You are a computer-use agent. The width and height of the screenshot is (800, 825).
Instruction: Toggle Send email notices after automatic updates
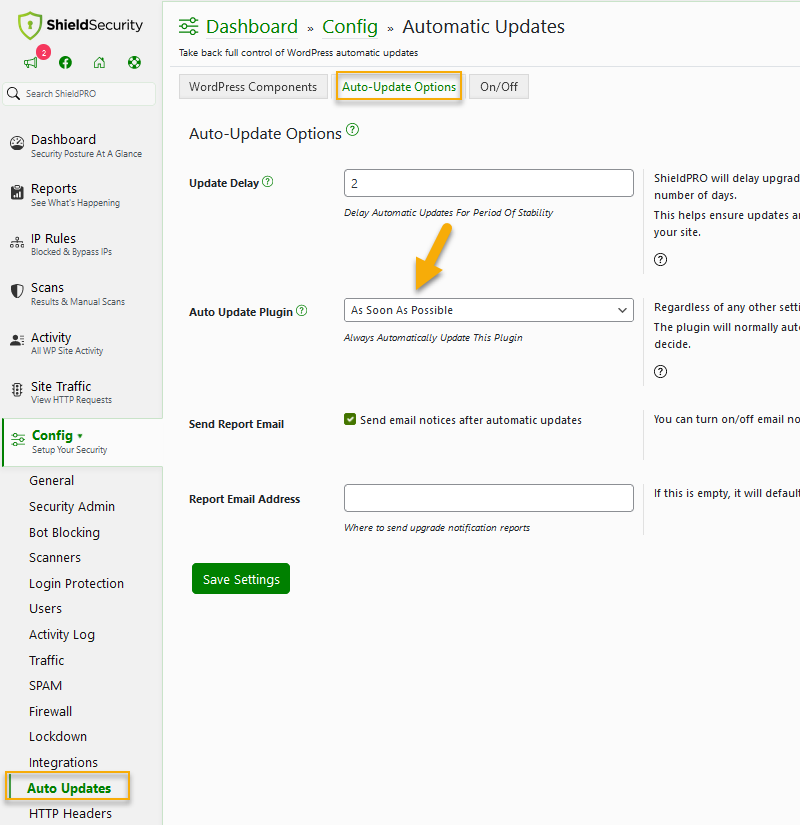pos(350,419)
